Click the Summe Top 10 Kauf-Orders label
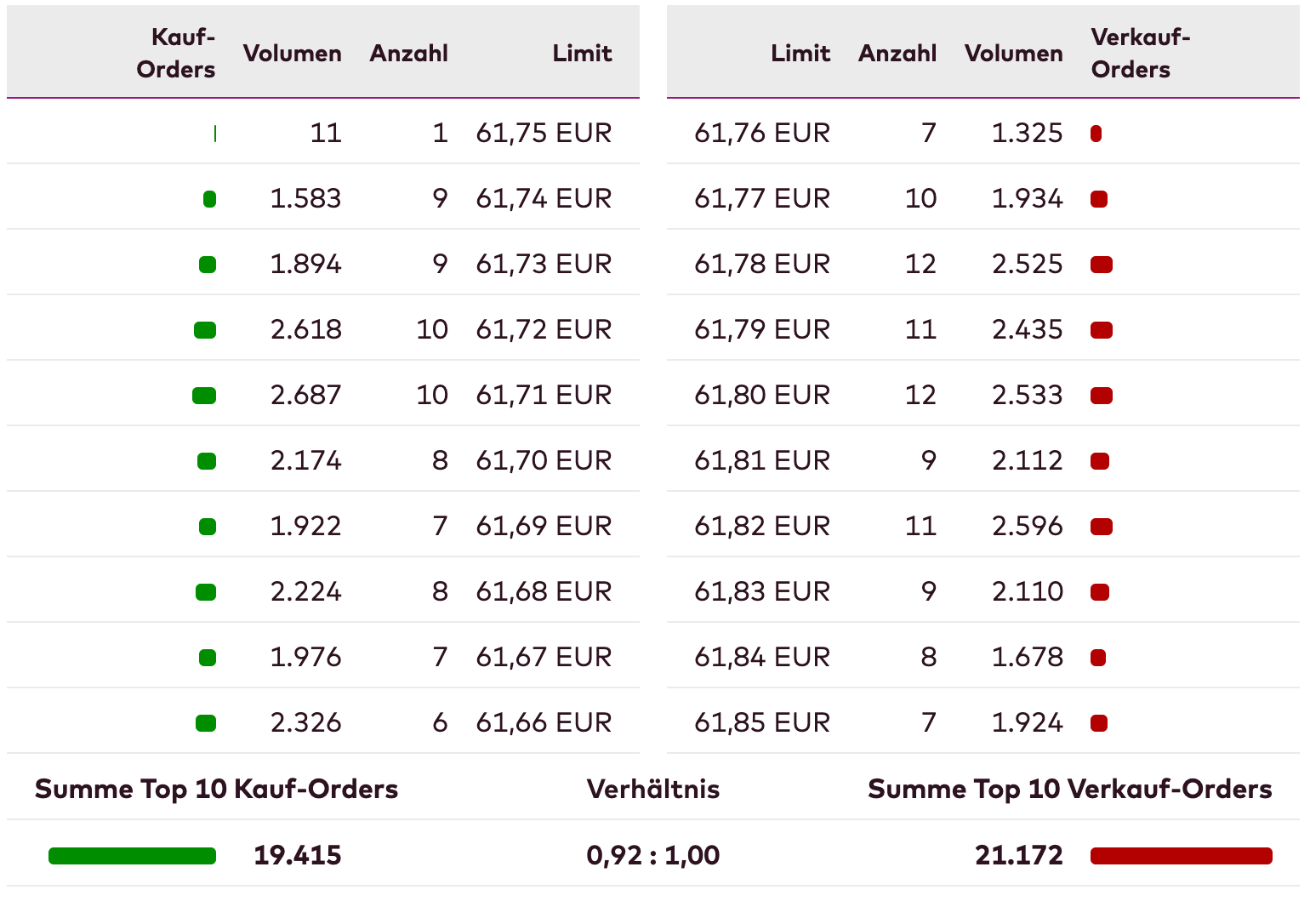Screen dimensions: 1310x924 [x=216, y=790]
